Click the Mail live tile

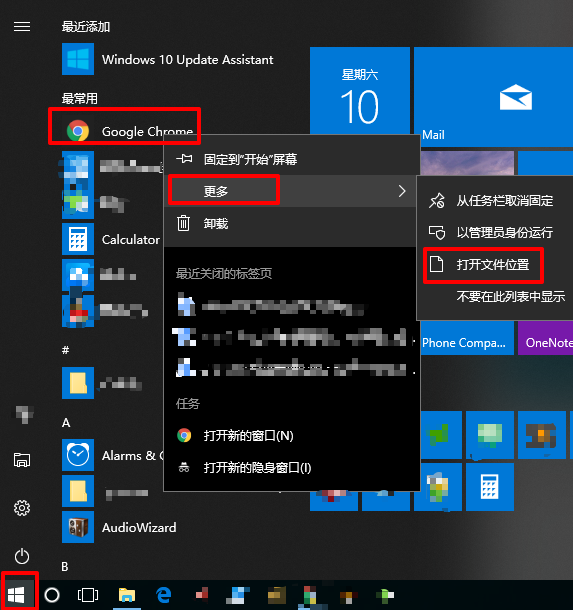click(493, 97)
